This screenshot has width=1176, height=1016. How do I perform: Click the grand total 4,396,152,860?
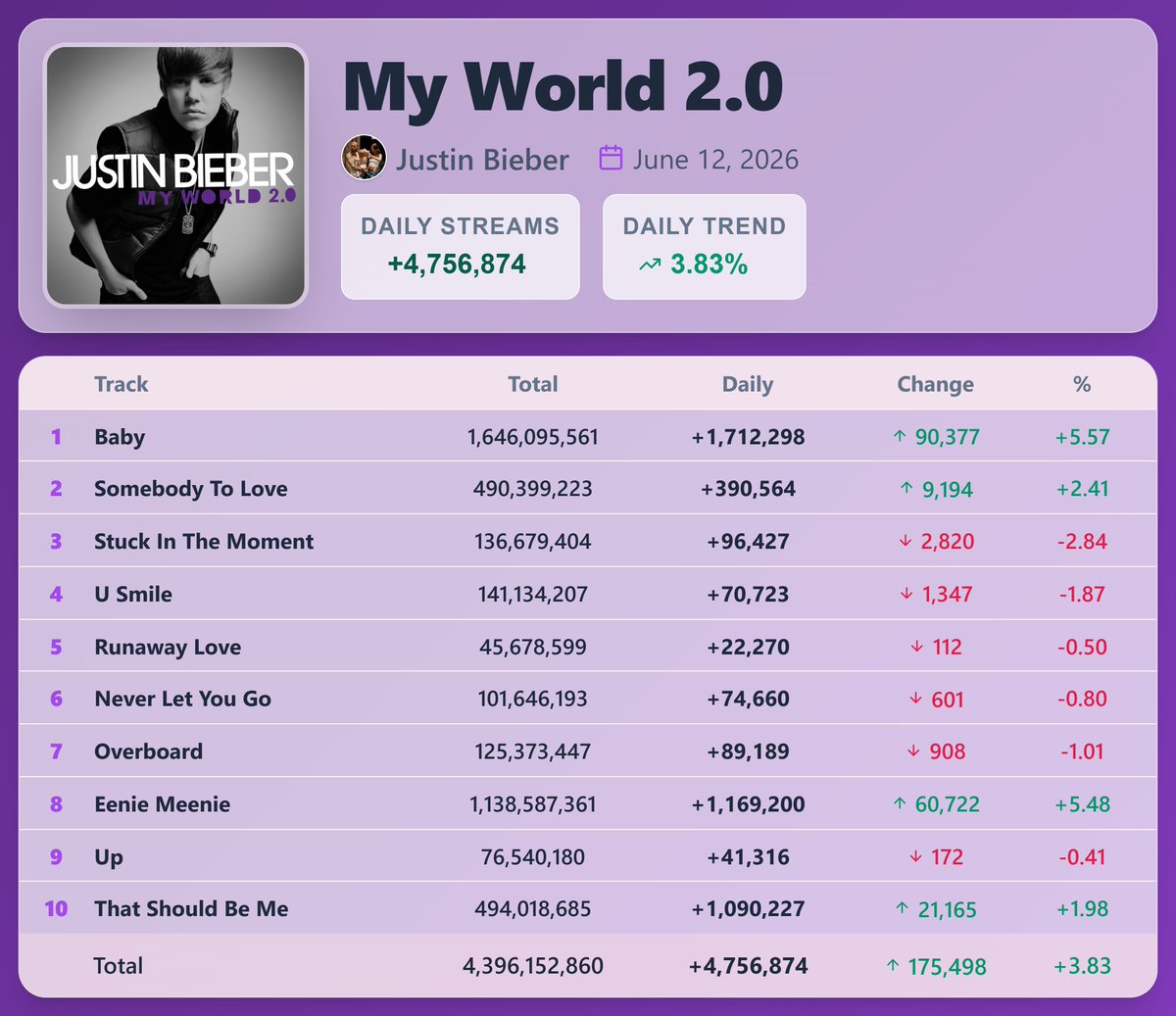[x=533, y=966]
